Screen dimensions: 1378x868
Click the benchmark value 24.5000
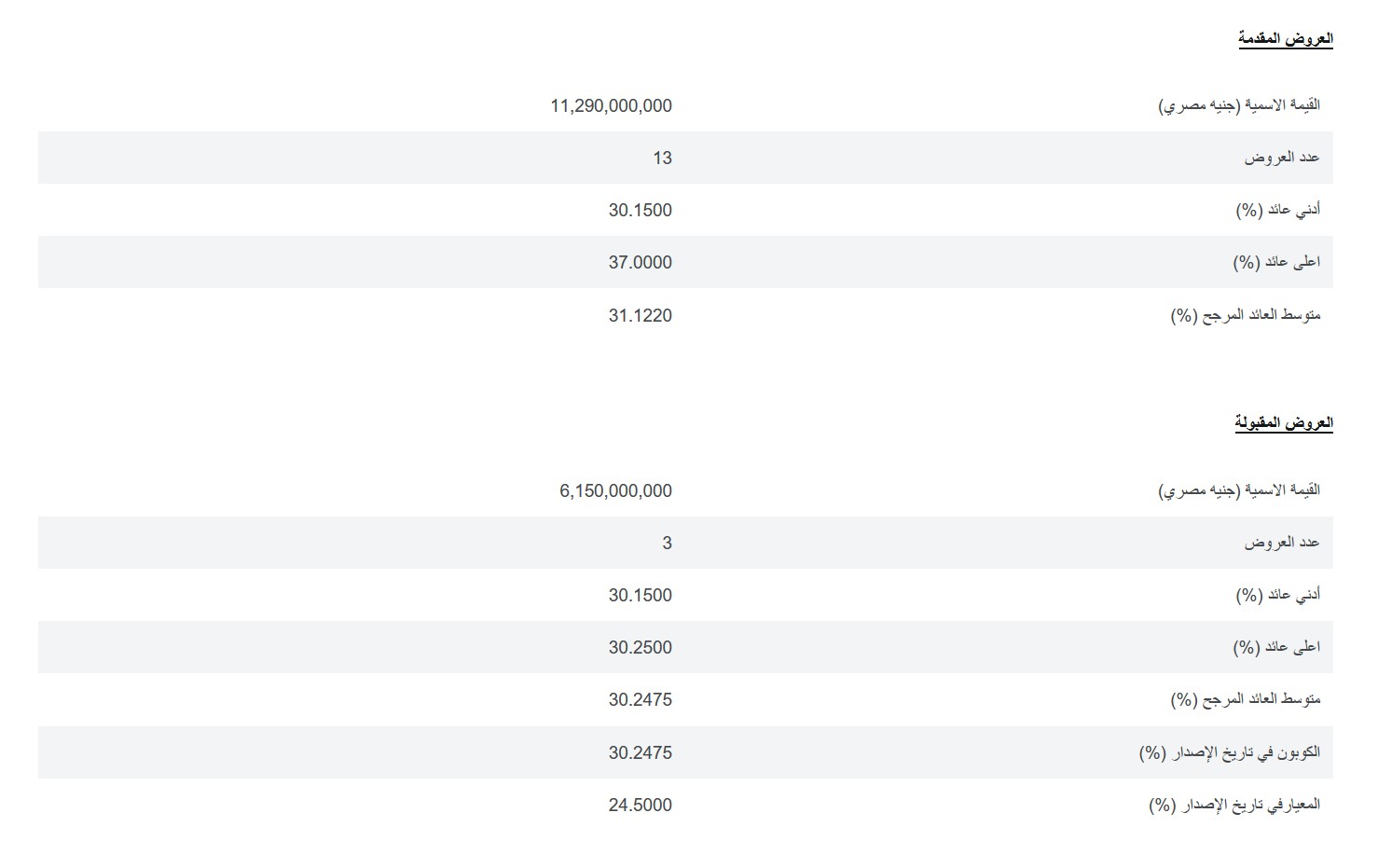(640, 805)
